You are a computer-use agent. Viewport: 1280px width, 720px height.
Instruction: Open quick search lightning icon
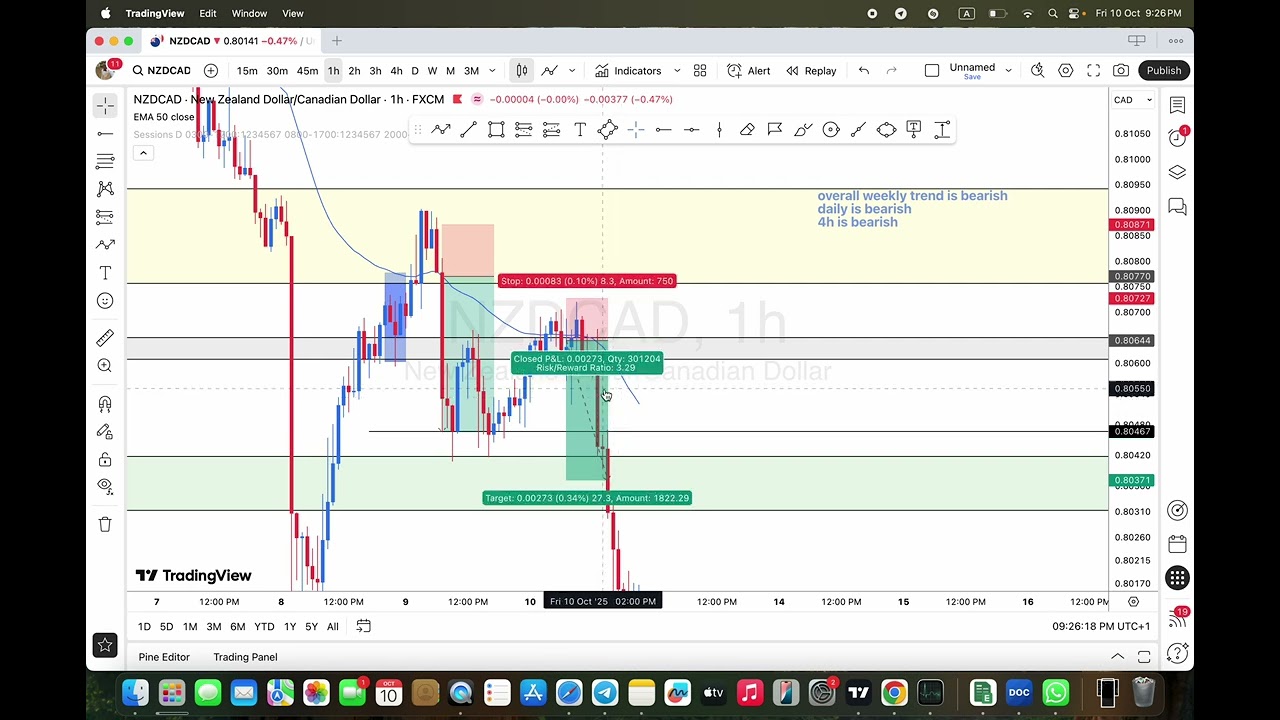(x=1038, y=70)
